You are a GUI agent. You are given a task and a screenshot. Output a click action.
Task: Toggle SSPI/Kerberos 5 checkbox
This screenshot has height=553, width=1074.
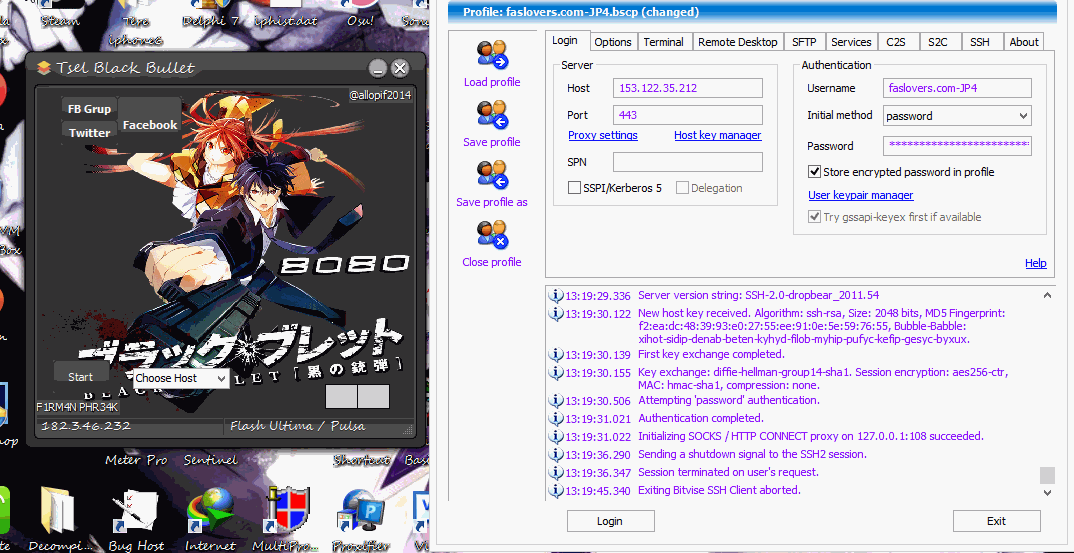click(575, 188)
